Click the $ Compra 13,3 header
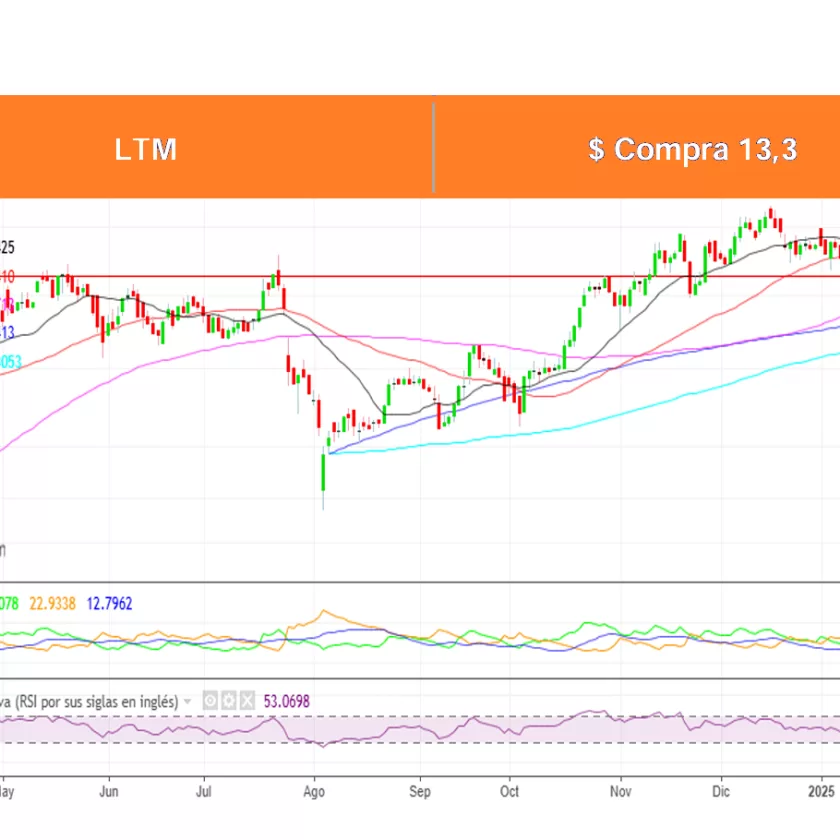Image resolution: width=840 pixels, height=840 pixels. (x=692, y=149)
